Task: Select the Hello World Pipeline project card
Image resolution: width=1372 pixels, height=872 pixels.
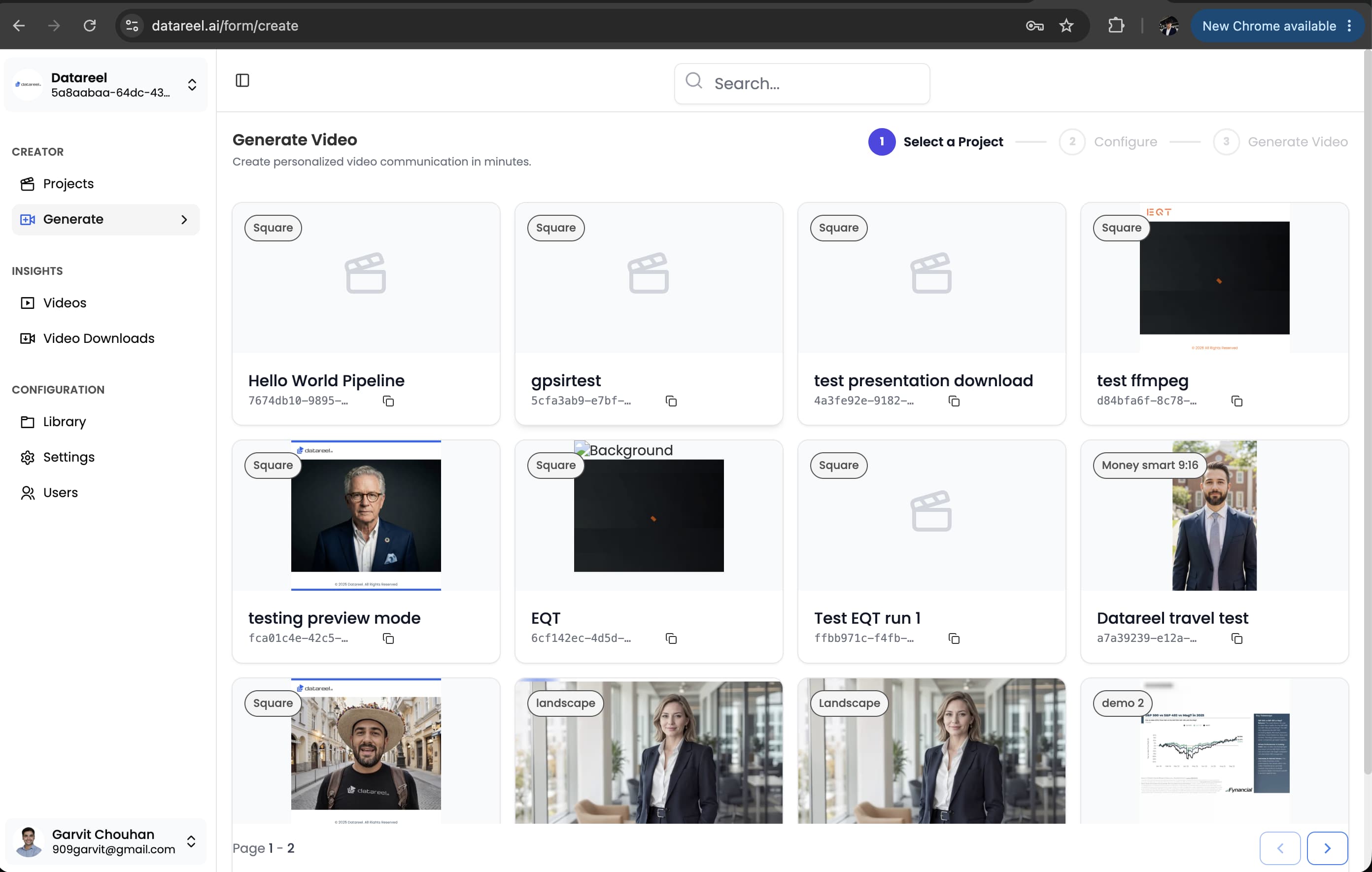Action: [366, 314]
